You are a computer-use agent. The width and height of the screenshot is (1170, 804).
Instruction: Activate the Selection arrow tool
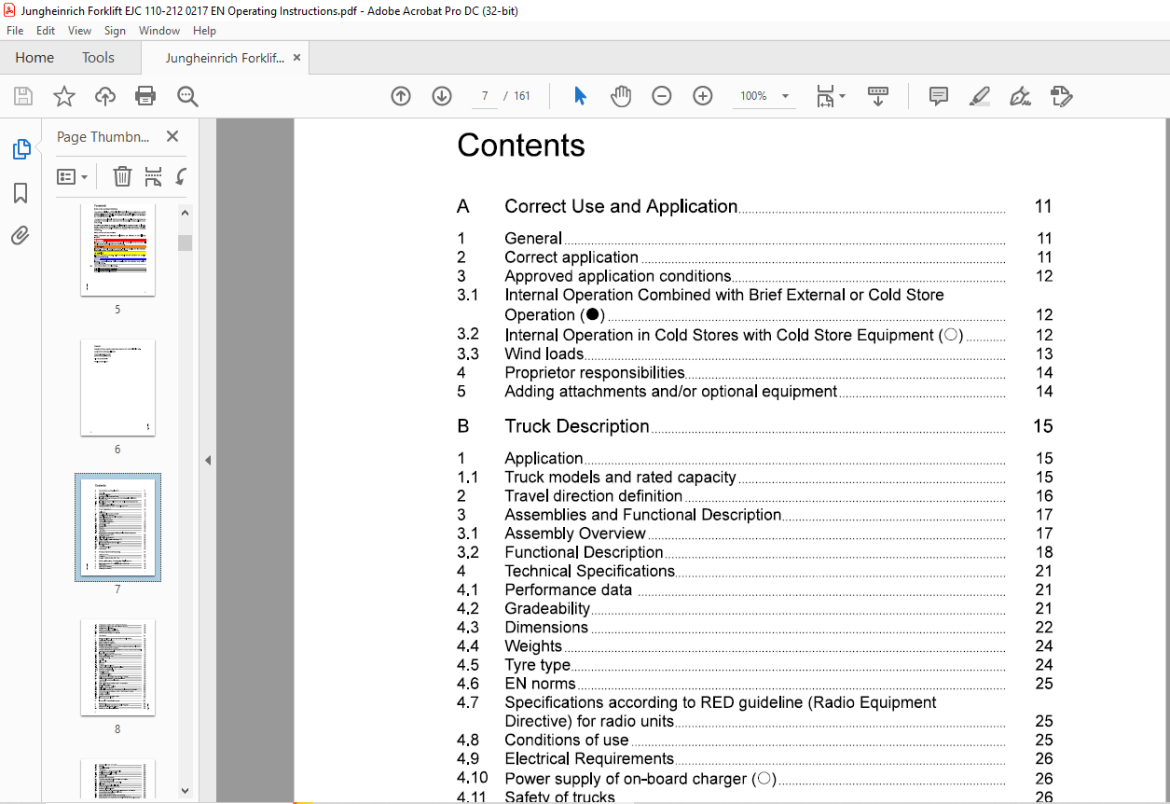(x=580, y=96)
